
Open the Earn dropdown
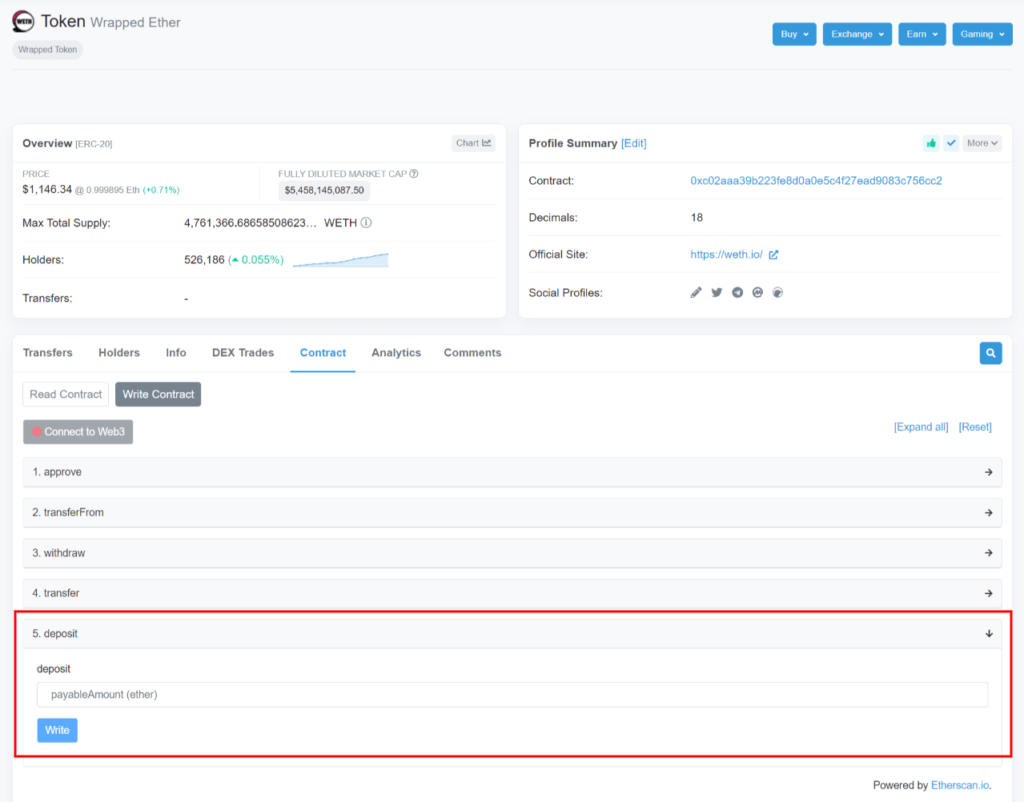point(921,34)
